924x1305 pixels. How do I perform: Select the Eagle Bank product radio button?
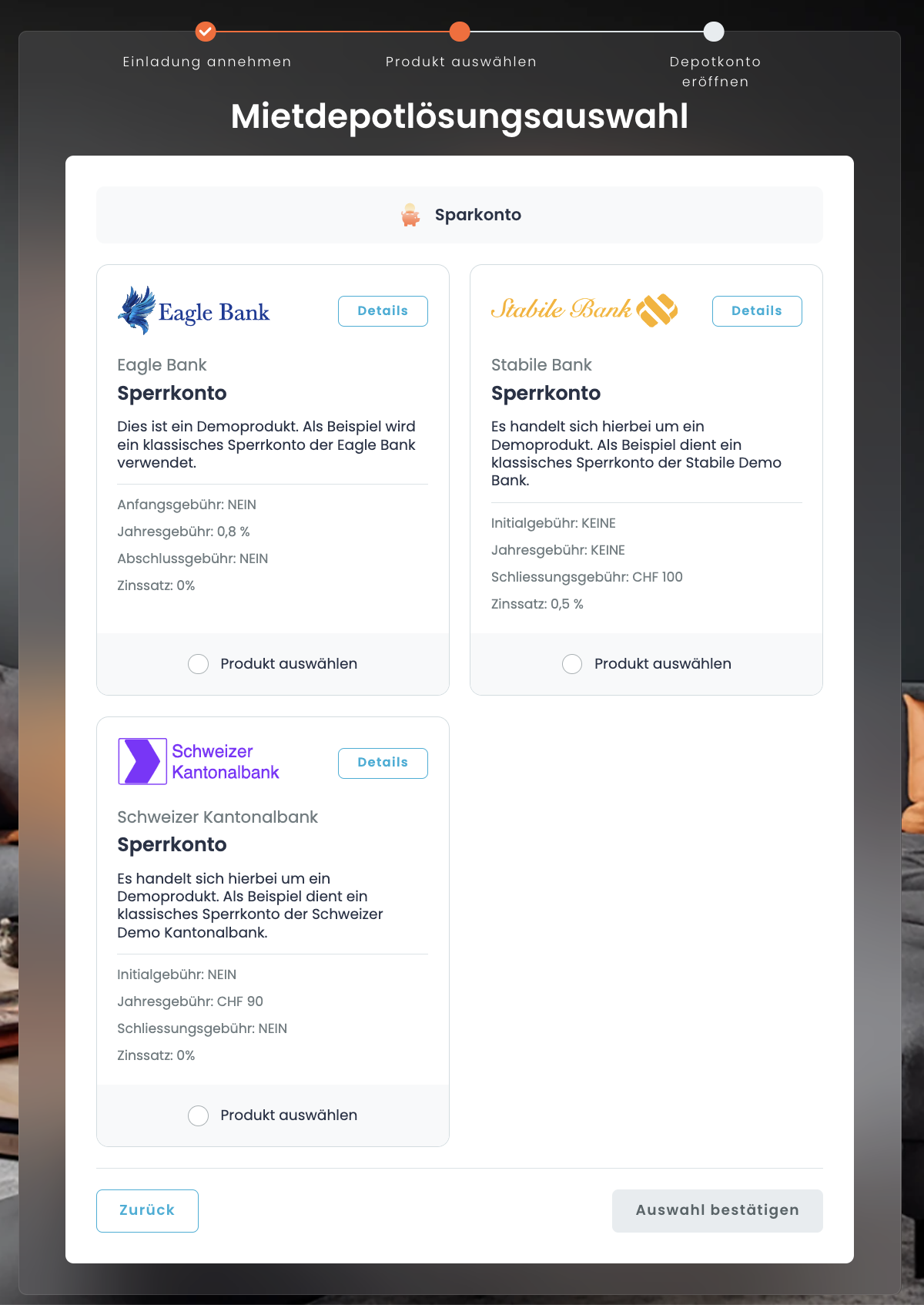(x=199, y=664)
